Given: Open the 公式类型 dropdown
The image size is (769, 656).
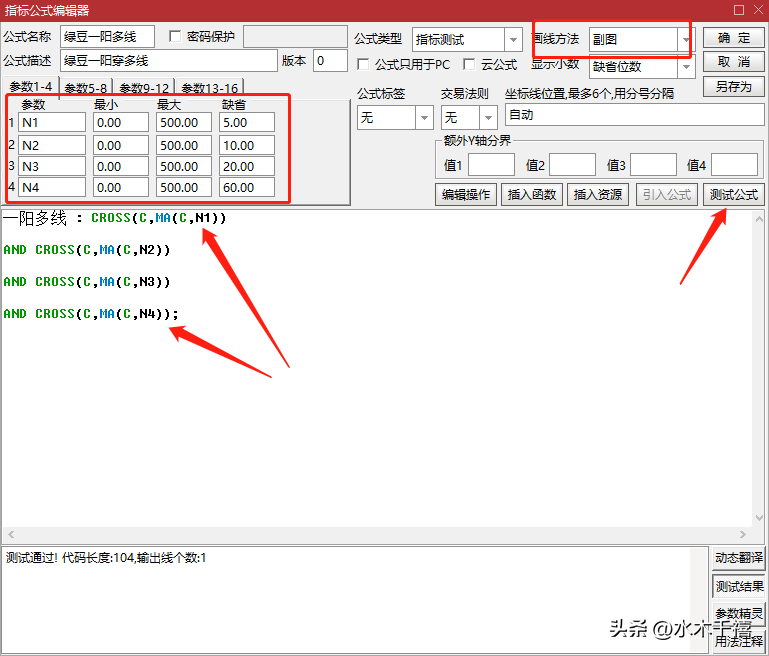Looking at the screenshot, I should (513, 39).
